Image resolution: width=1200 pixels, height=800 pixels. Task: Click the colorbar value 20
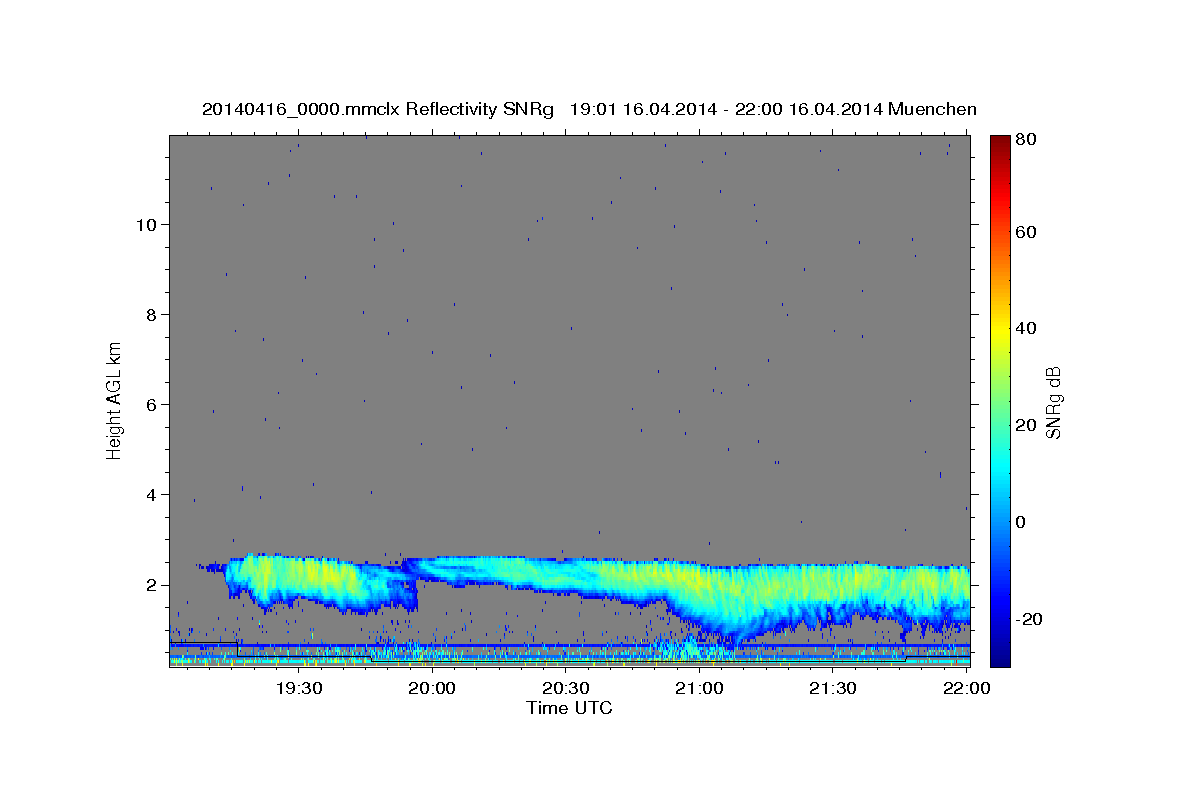[1027, 425]
